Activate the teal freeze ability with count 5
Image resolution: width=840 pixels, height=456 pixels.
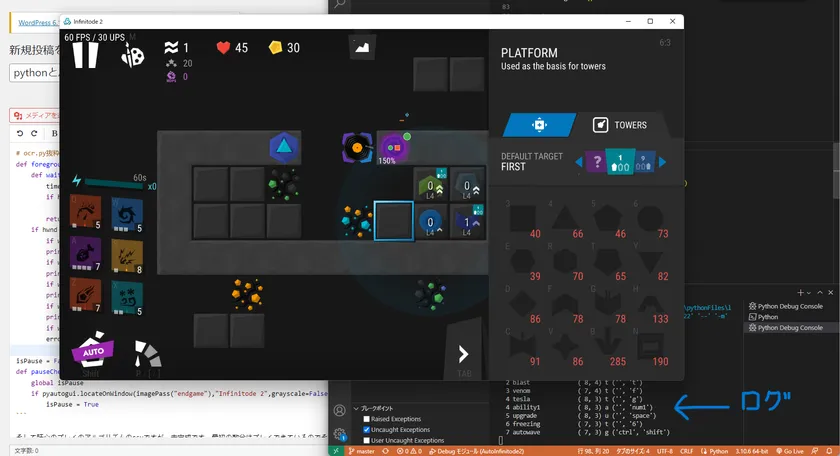[x=127, y=298]
